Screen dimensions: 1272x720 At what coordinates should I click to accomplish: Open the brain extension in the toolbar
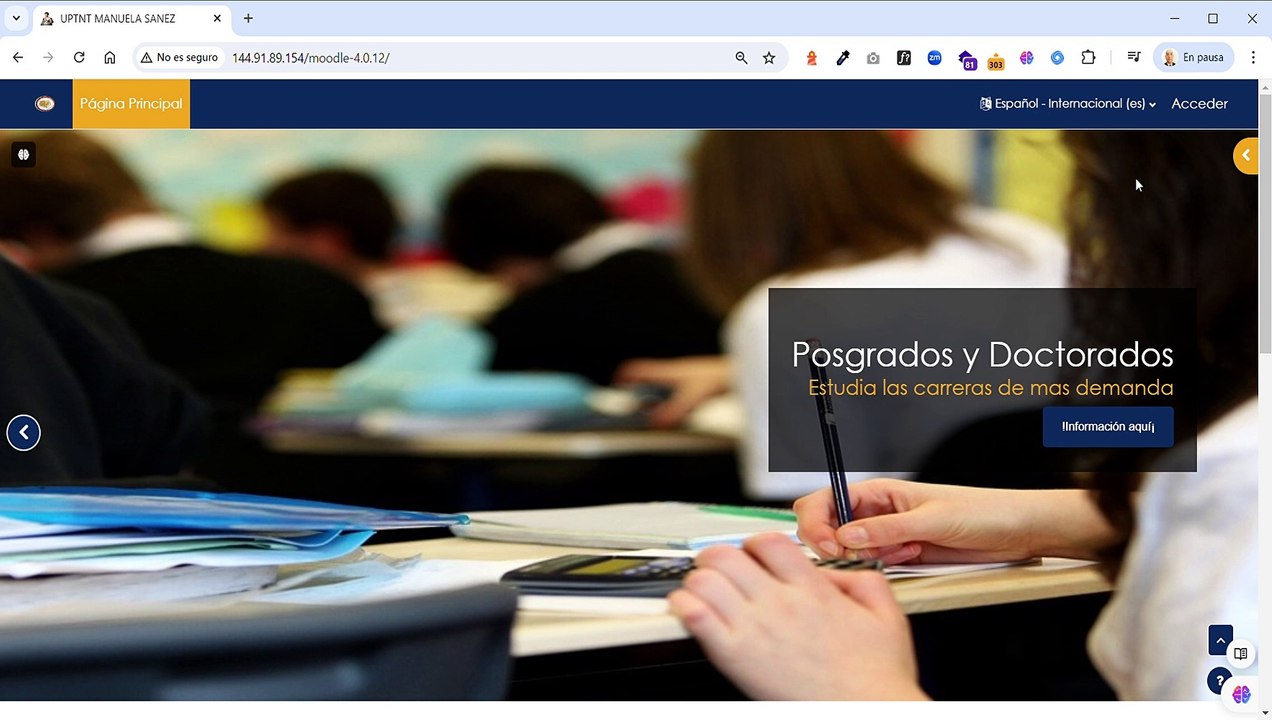tap(1026, 58)
